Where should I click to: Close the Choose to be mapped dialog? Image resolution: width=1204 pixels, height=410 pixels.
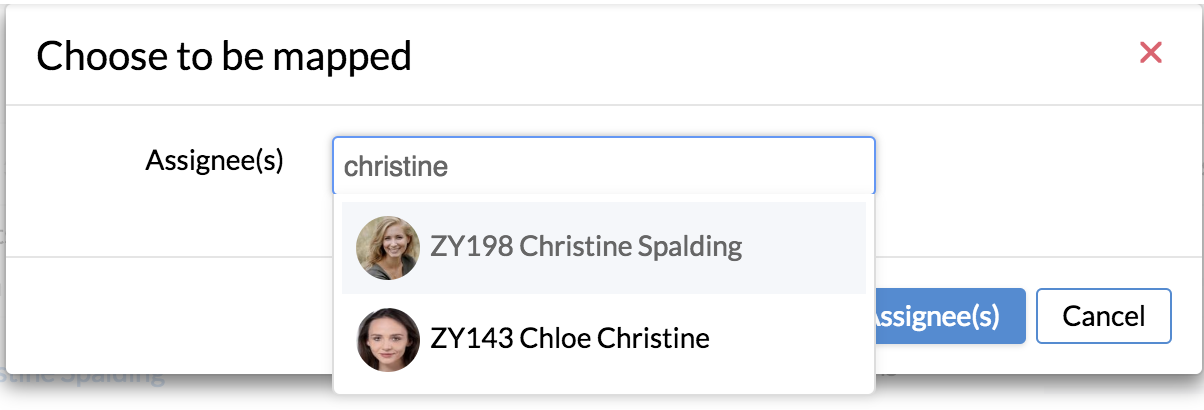click(1151, 53)
